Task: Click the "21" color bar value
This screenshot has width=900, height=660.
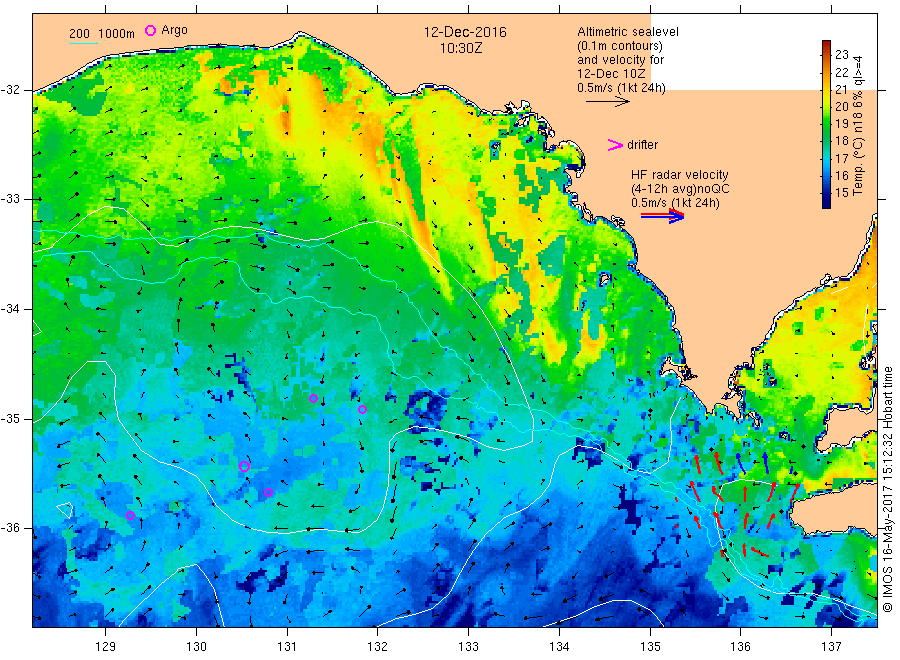Action: coord(841,90)
